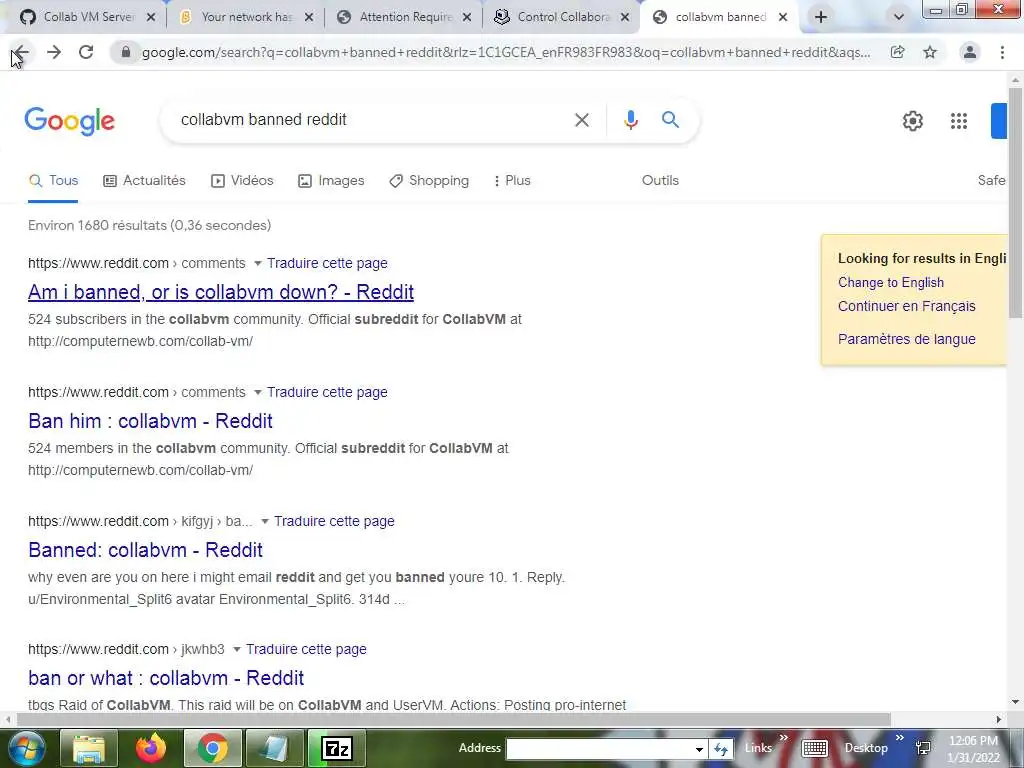Close the Collab VM Server tab
Image resolution: width=1024 pixels, height=768 pixels.
pyautogui.click(x=151, y=18)
